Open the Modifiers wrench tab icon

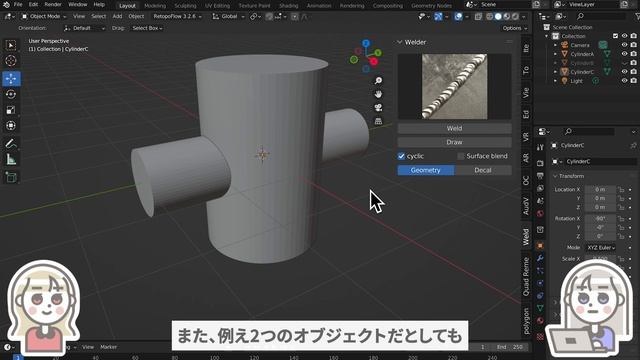click(x=540, y=258)
